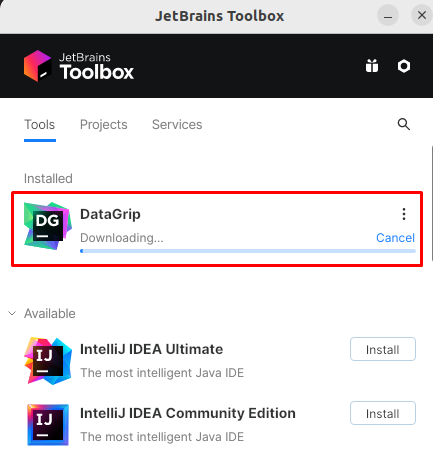Switch to the Projects tab
Screen dimensions: 433x457
[103, 125]
